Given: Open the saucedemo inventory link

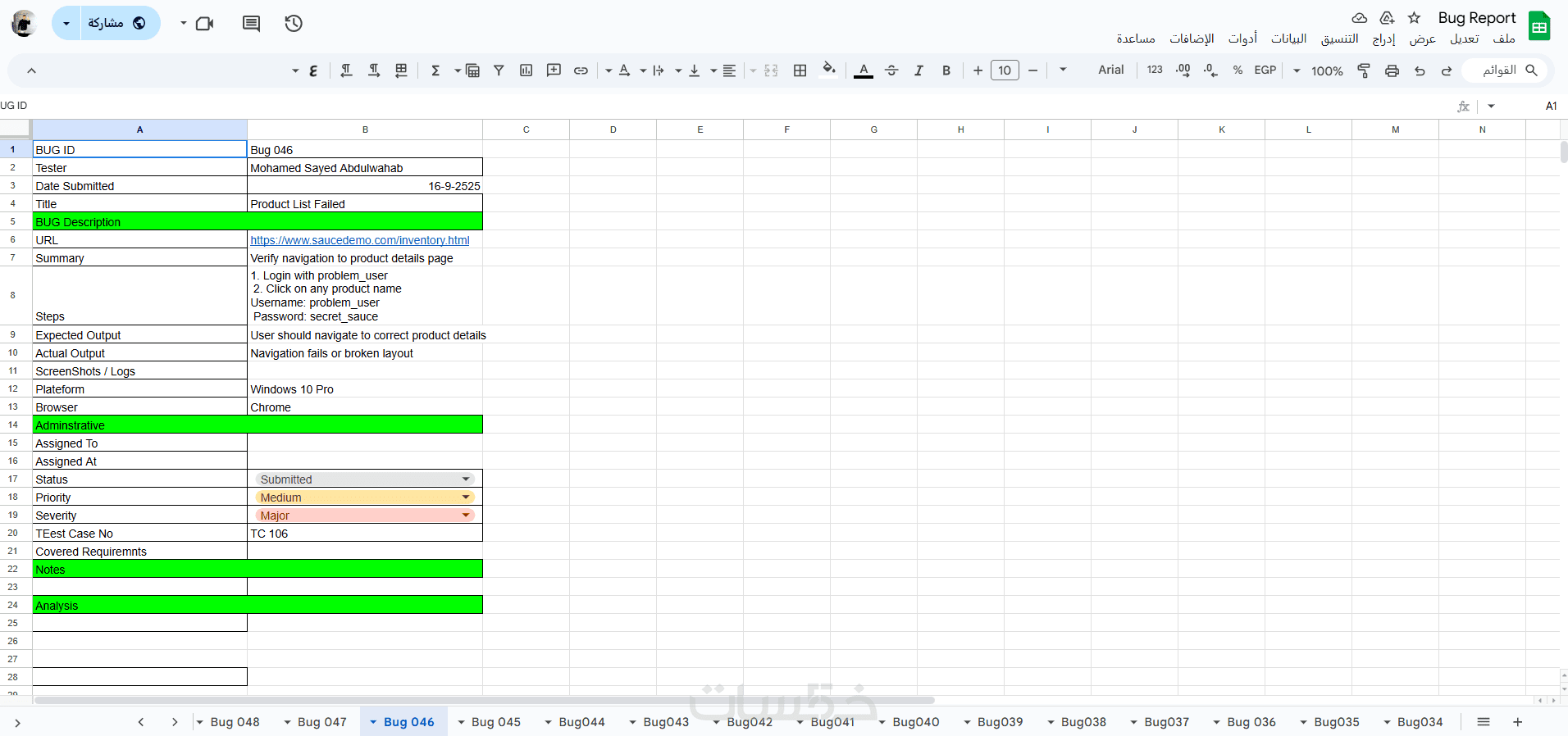Looking at the screenshot, I should coord(360,240).
